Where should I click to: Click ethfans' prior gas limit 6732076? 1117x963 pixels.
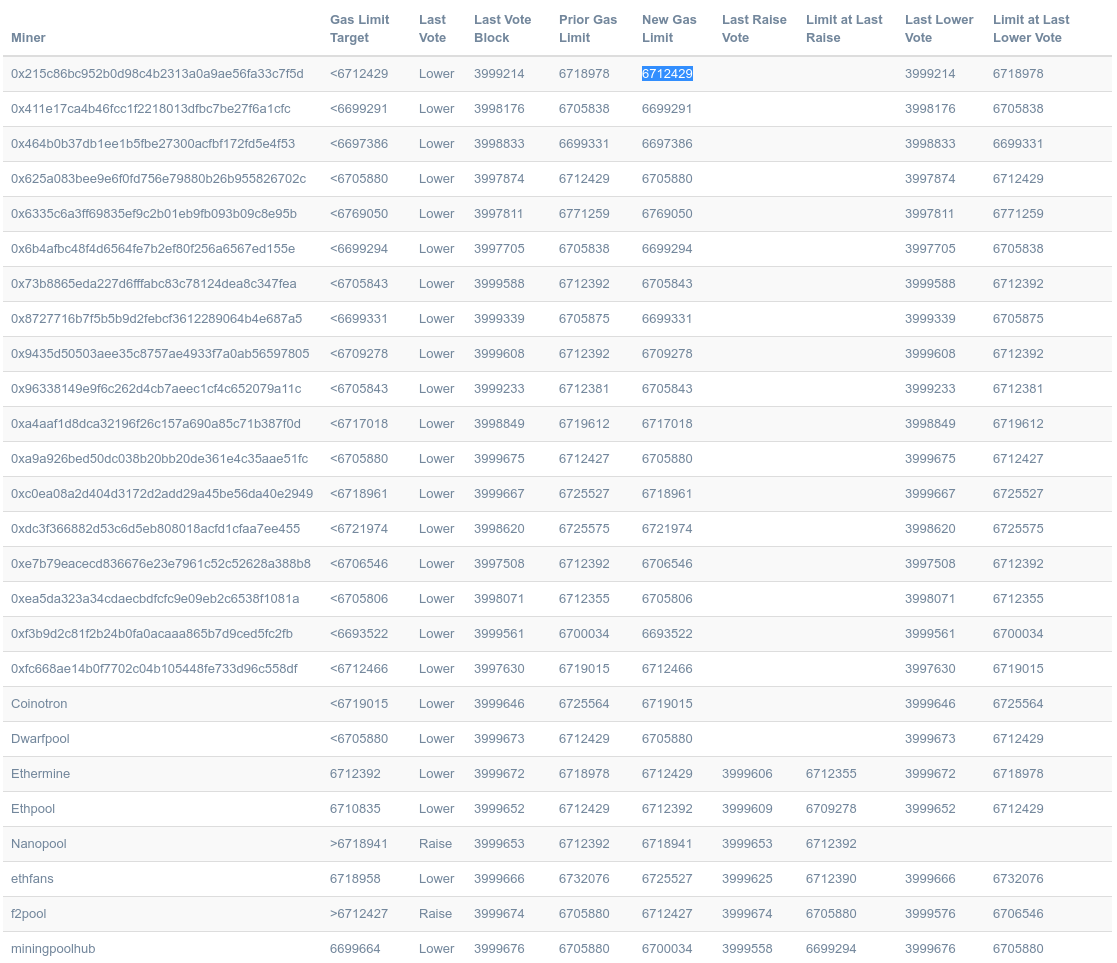pos(583,878)
